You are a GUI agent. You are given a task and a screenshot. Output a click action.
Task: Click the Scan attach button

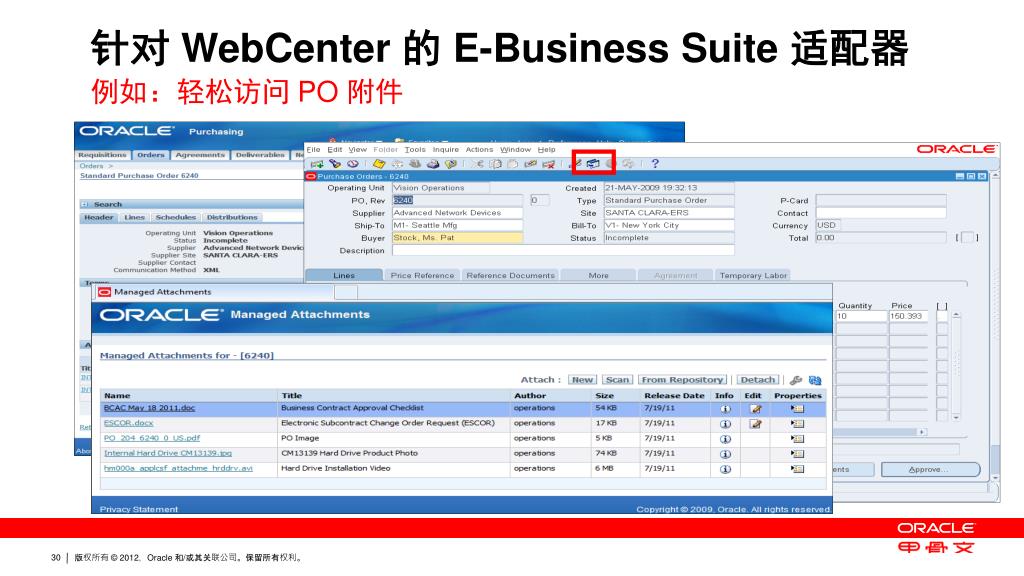(x=617, y=380)
